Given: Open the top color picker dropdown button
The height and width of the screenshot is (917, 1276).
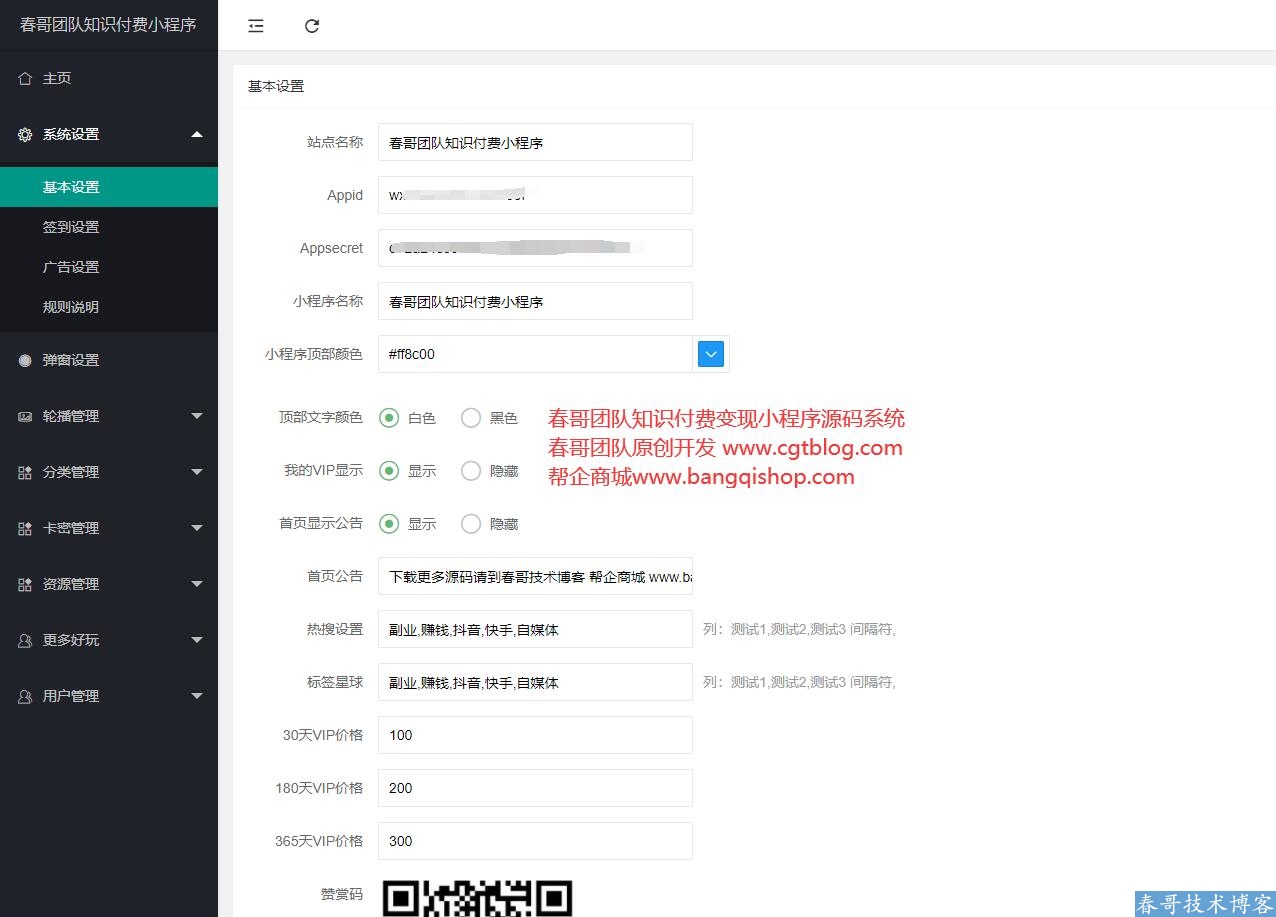Looking at the screenshot, I should 710,354.
